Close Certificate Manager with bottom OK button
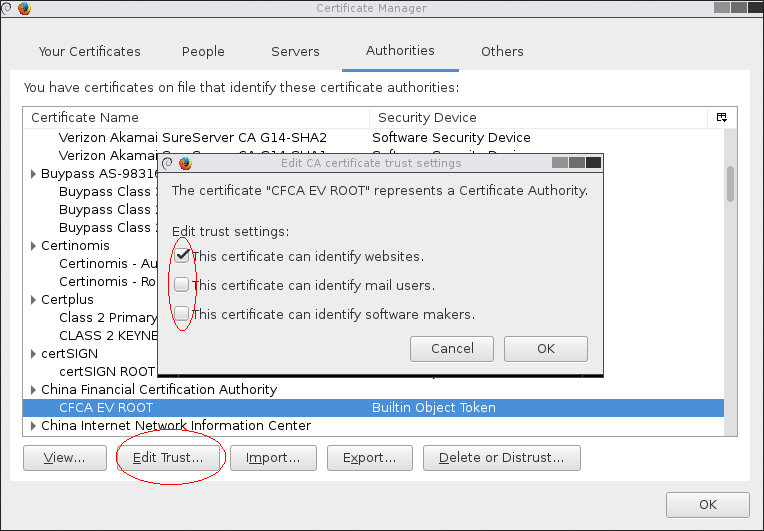The image size is (764, 531). pos(708,505)
